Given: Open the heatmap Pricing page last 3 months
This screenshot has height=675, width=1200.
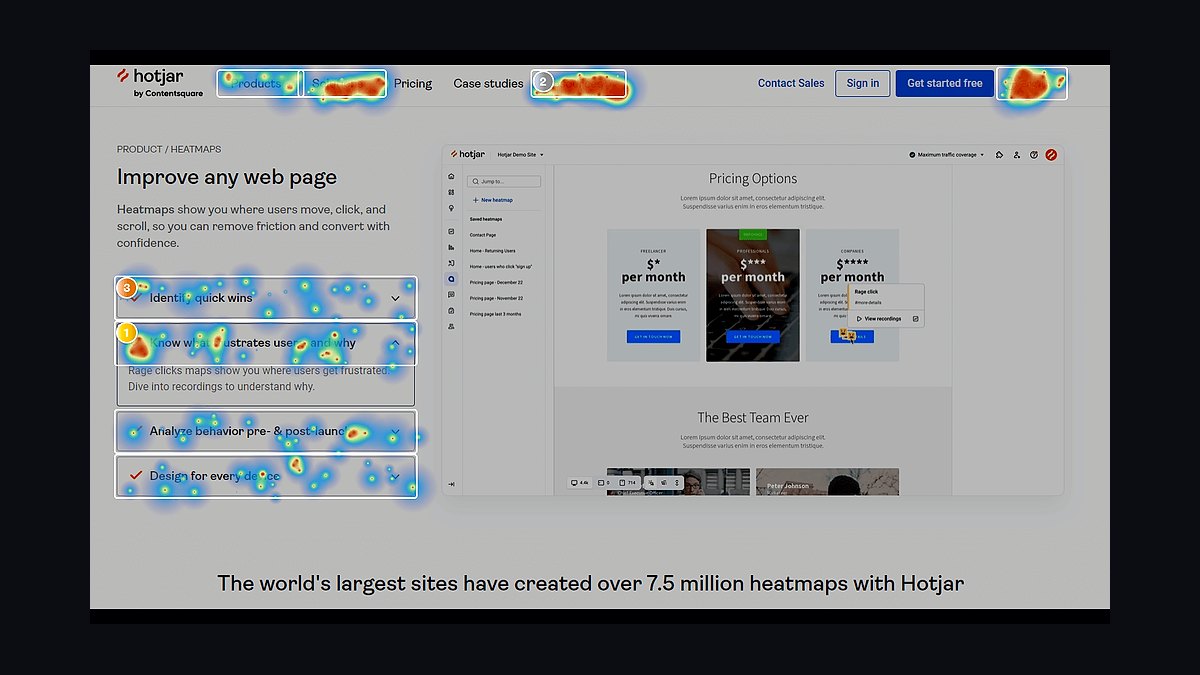Looking at the screenshot, I should click(x=495, y=314).
